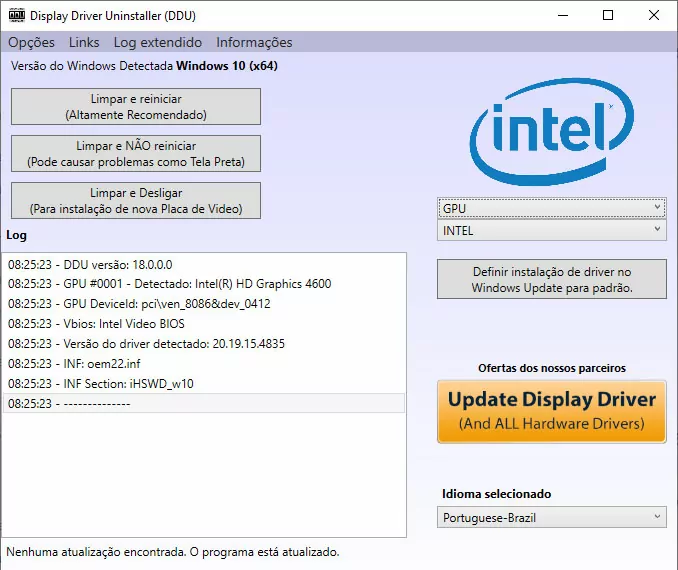This screenshot has width=678, height=570.
Task: Expand the INTEL vendor dropdown
Action: tap(552, 231)
